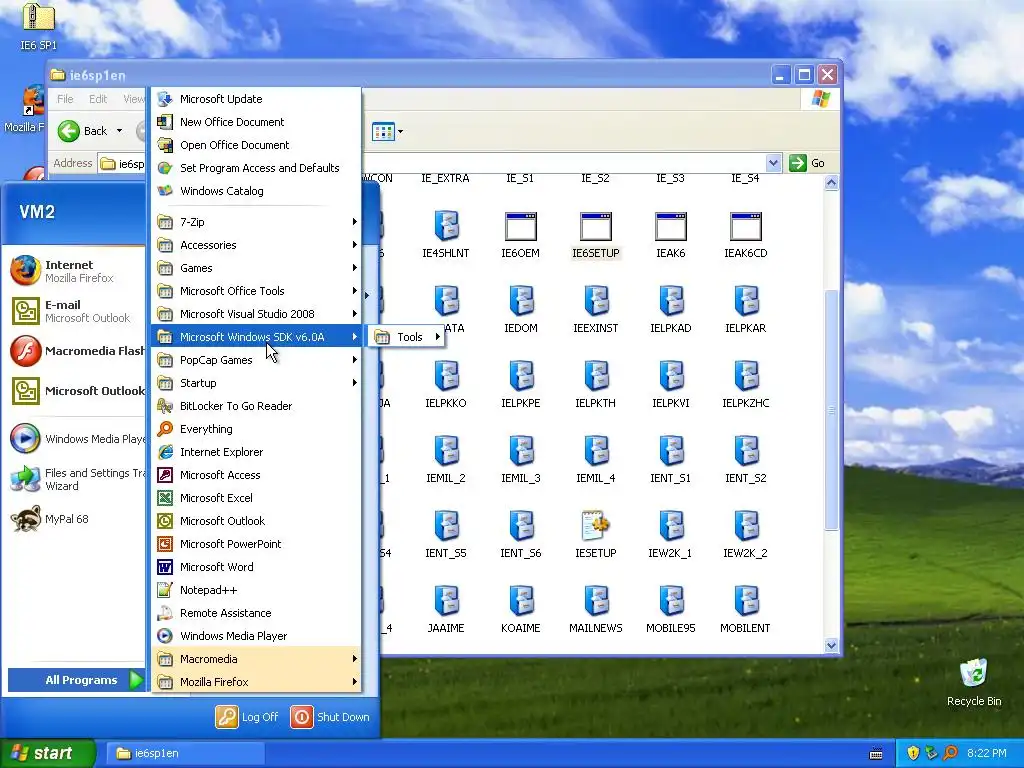1024x768 pixels.
Task: Select the MAILNEWS cabinet file
Action: point(596,610)
